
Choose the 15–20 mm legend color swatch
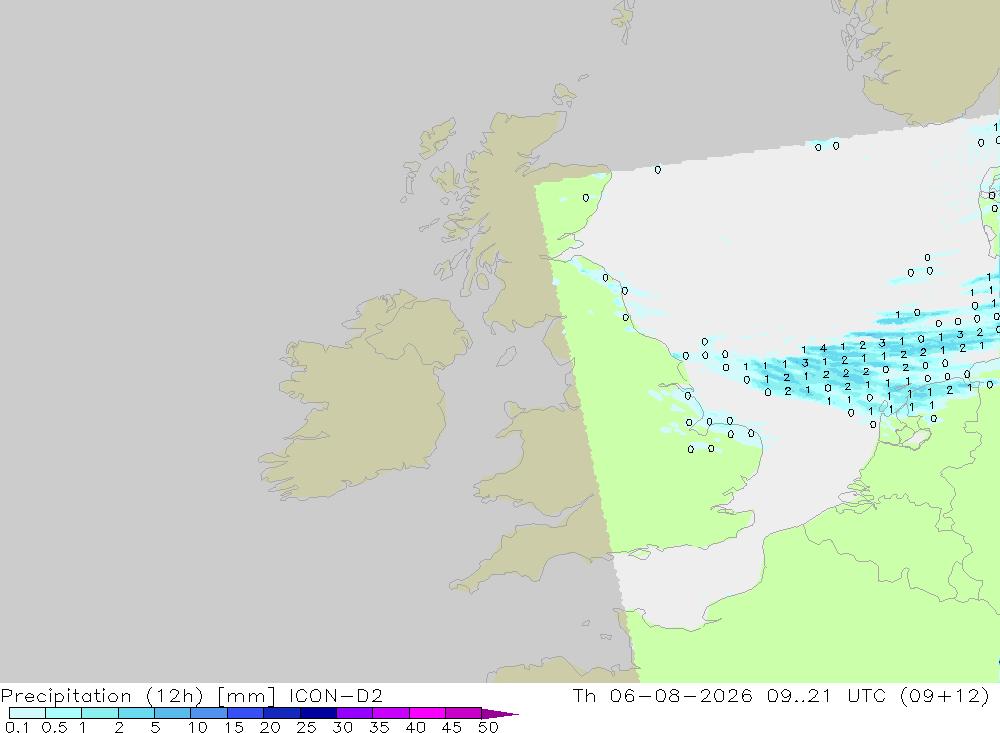pos(246,713)
